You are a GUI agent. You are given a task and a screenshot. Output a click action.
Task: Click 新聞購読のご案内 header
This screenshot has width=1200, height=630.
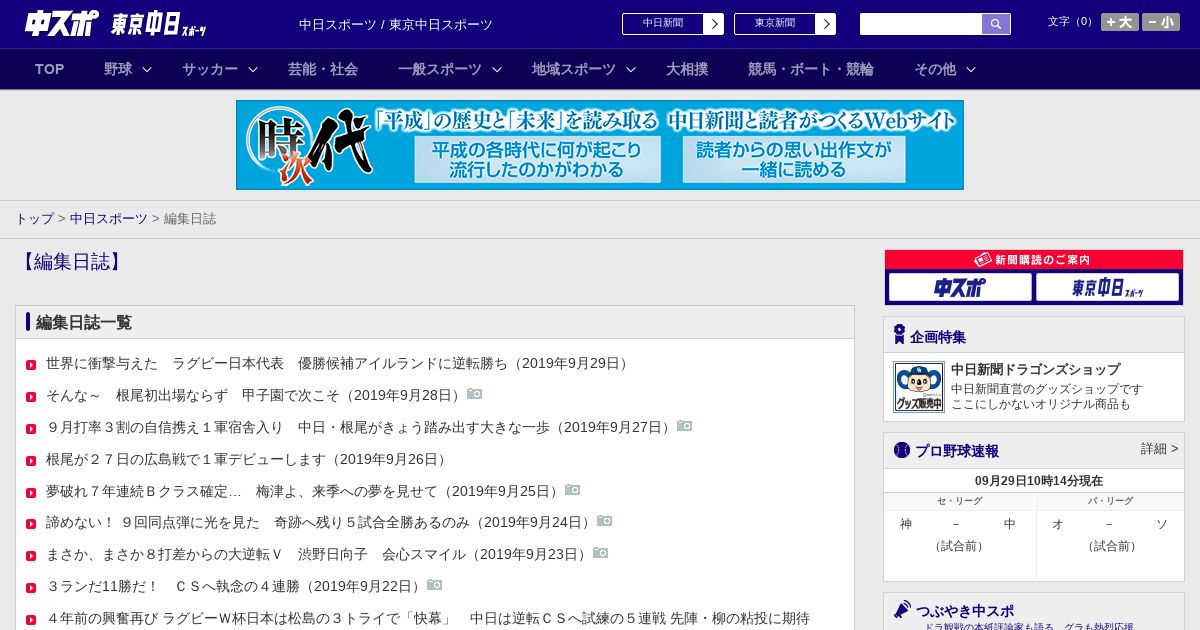[1034, 260]
